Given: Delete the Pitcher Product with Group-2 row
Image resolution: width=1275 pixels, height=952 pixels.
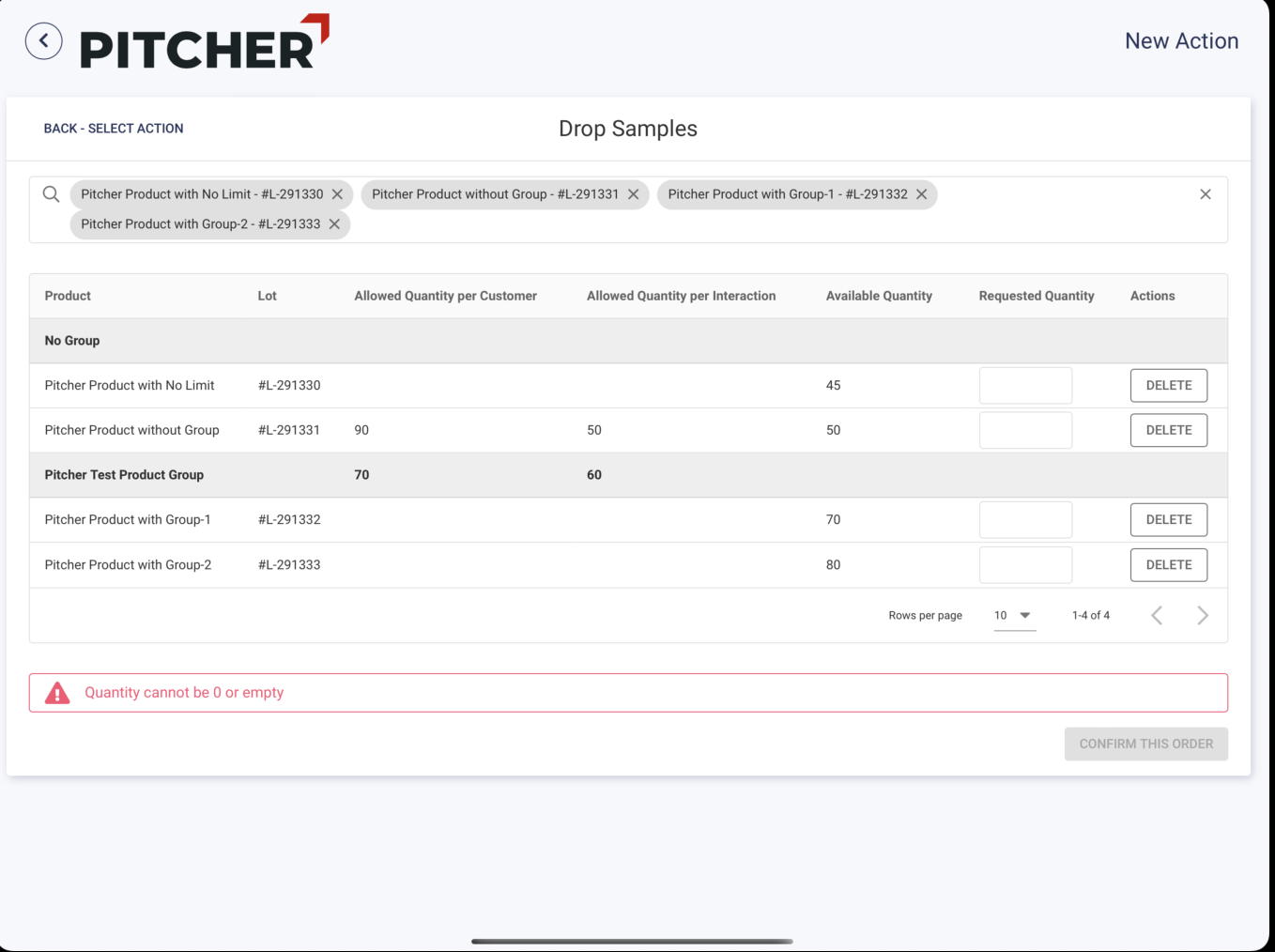Looking at the screenshot, I should tap(1168, 565).
